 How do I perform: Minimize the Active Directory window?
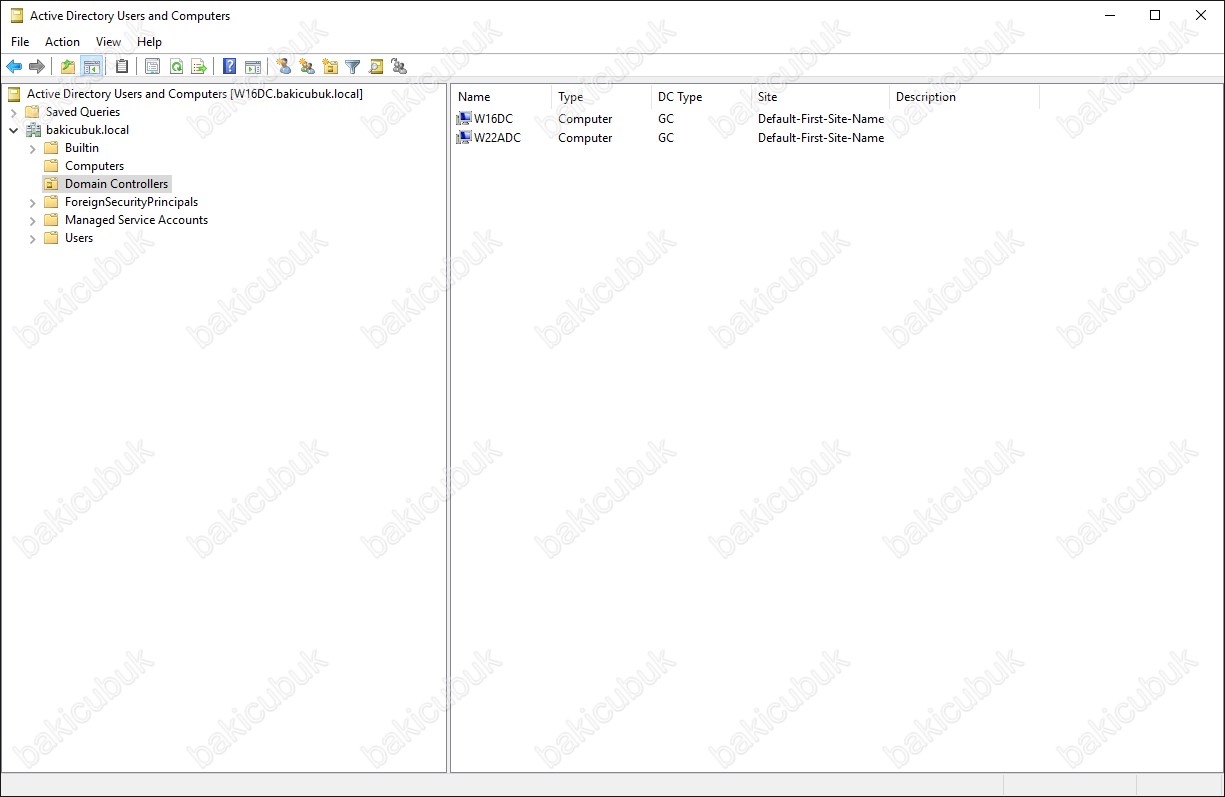tap(1109, 15)
